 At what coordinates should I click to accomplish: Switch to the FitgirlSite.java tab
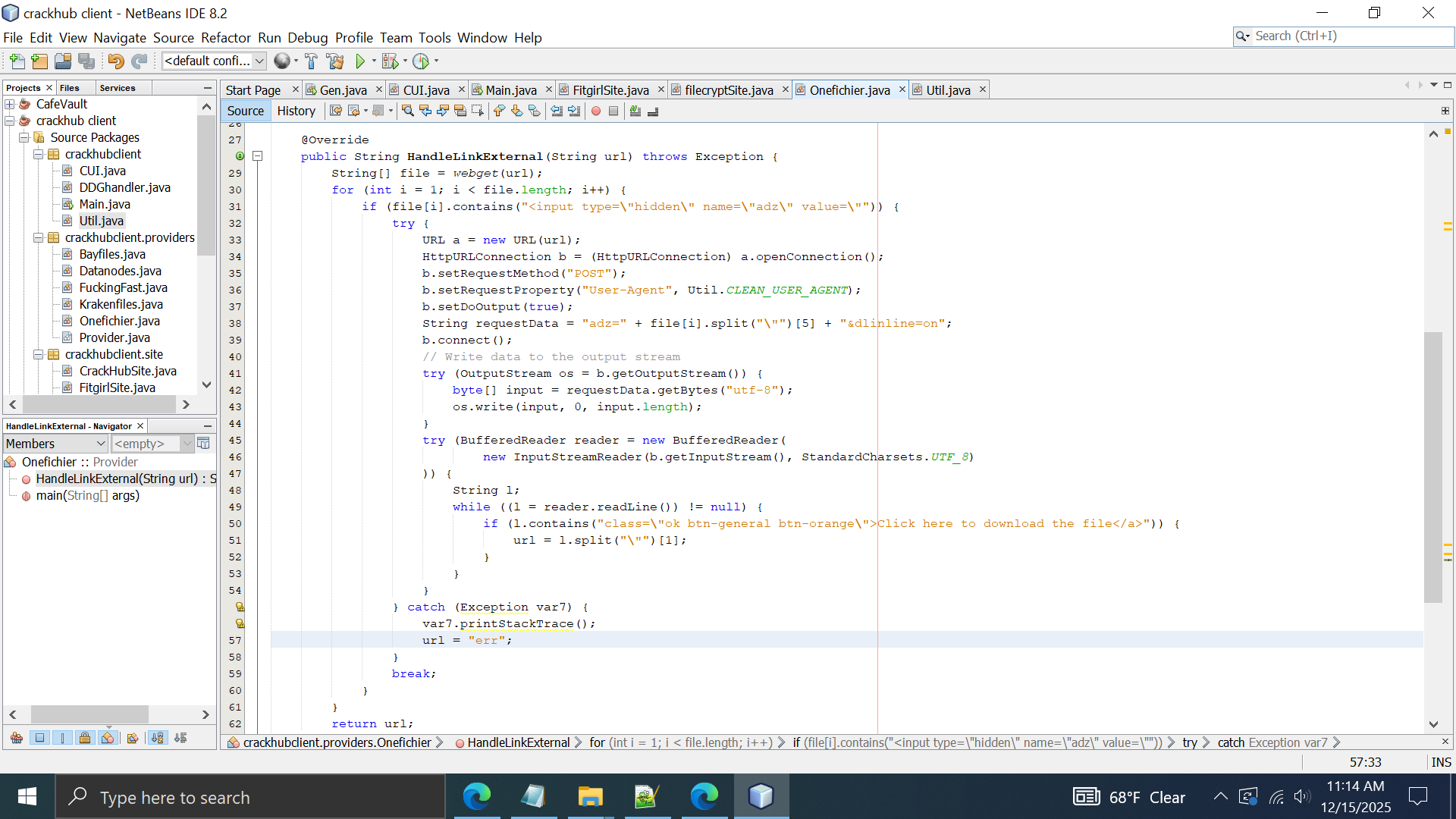[610, 90]
